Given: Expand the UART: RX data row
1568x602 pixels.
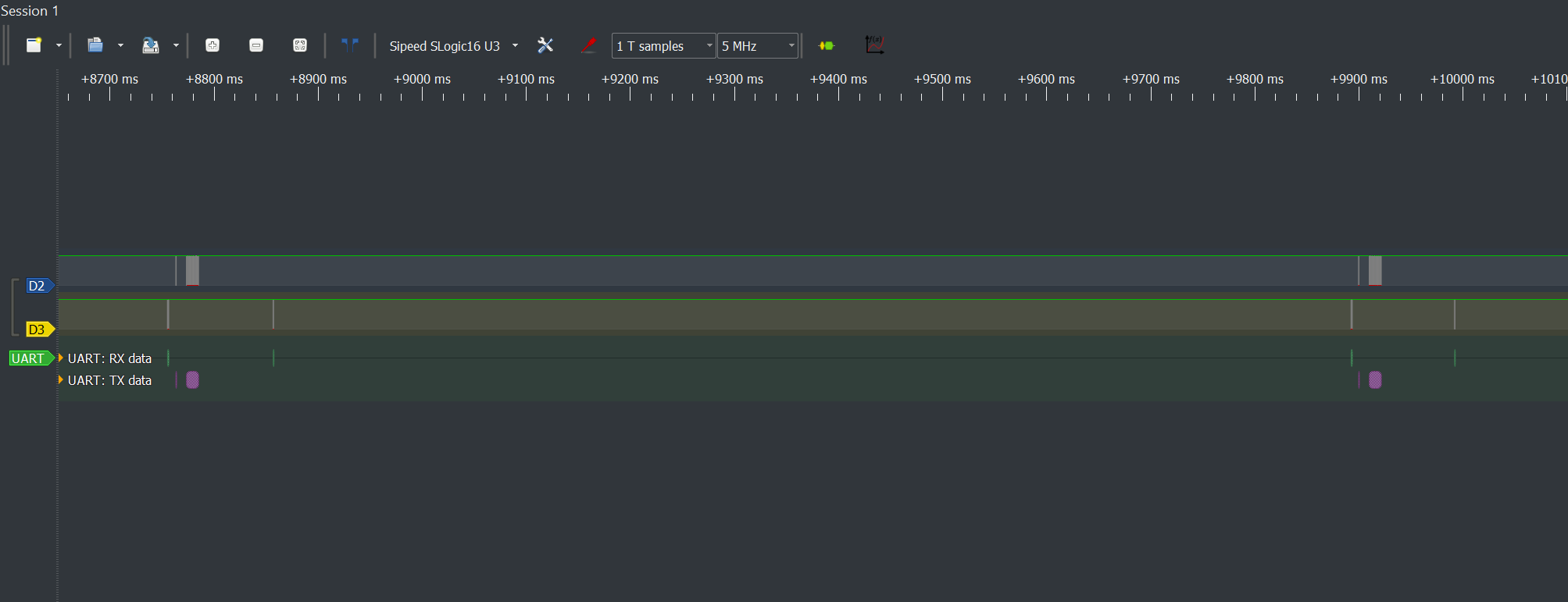Looking at the screenshot, I should click(x=61, y=358).
